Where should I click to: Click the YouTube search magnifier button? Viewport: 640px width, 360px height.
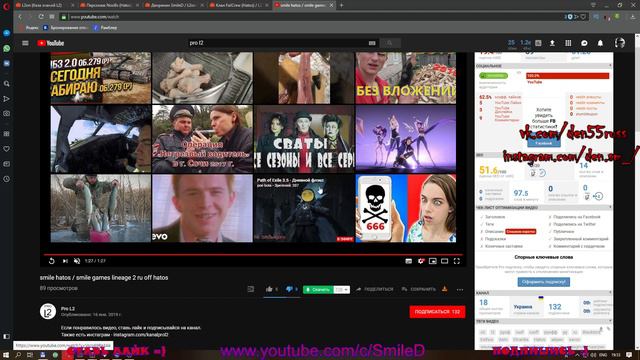390,43
